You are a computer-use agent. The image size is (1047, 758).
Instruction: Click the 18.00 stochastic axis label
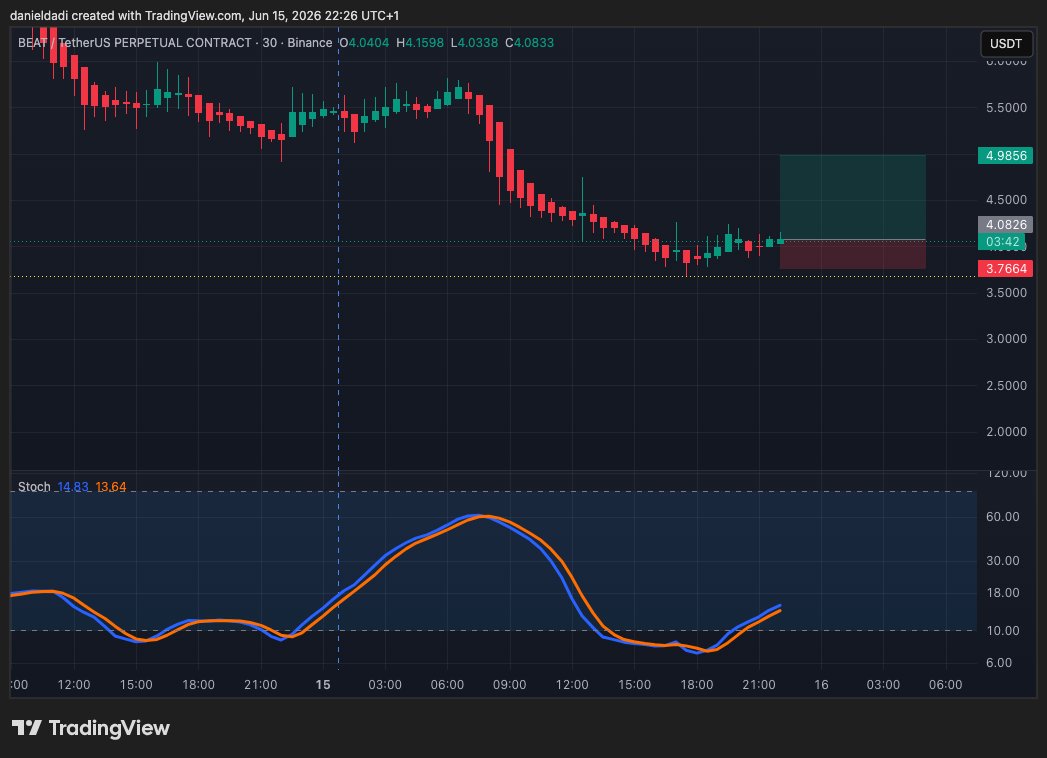tap(1003, 592)
